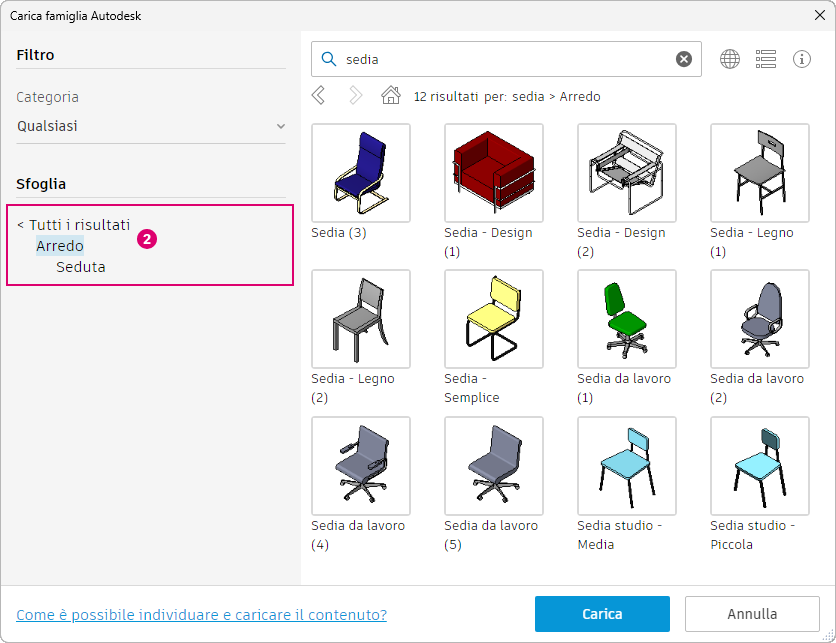Go back with the left arrow
This screenshot has width=836, height=643.
(x=318, y=96)
